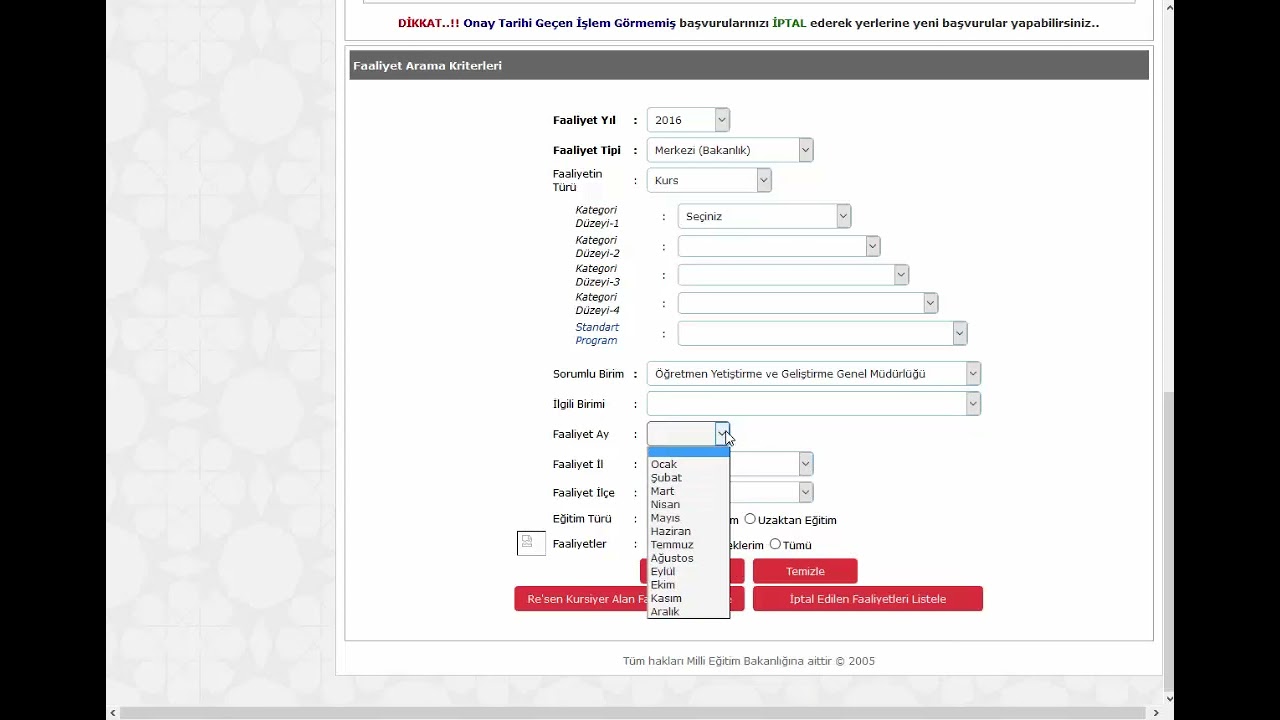Screen dimensions: 1280x720
Task: Click İptal Edilen Faaliyetleri Listele button
Action: pos(868,599)
